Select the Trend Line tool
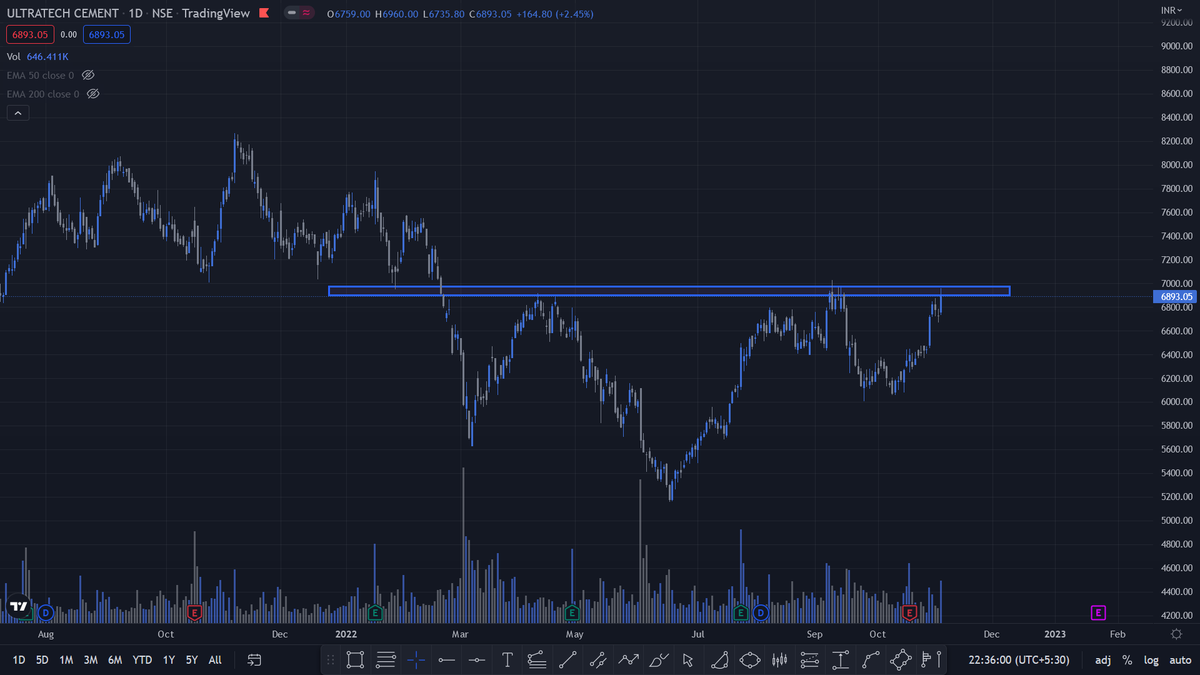The height and width of the screenshot is (675, 1200). (567, 659)
